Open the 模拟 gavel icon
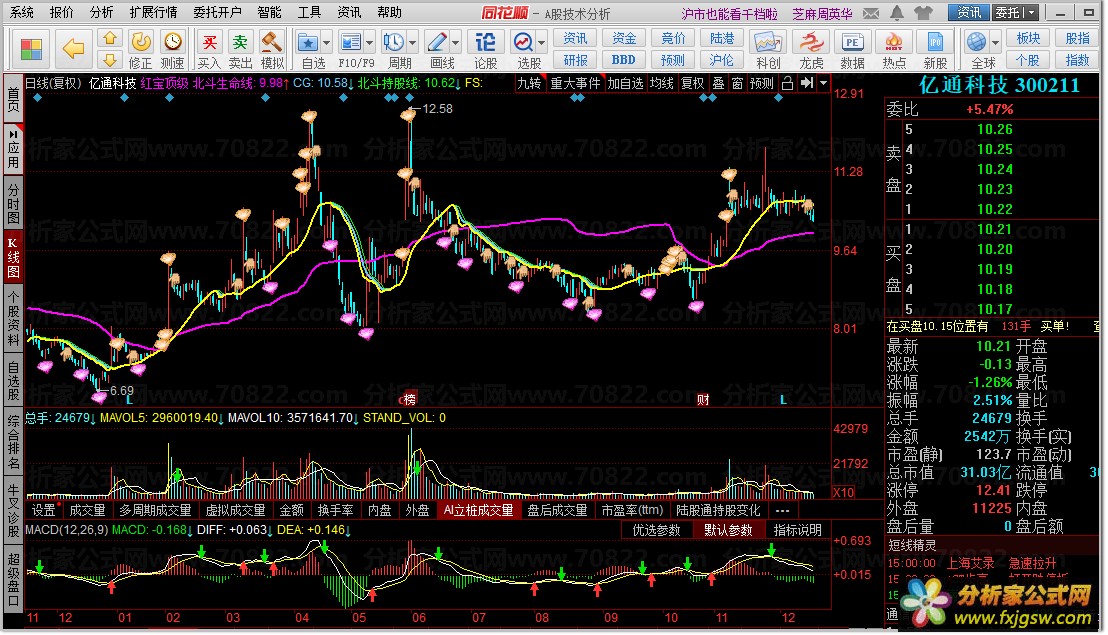1108x635 pixels. point(271,42)
